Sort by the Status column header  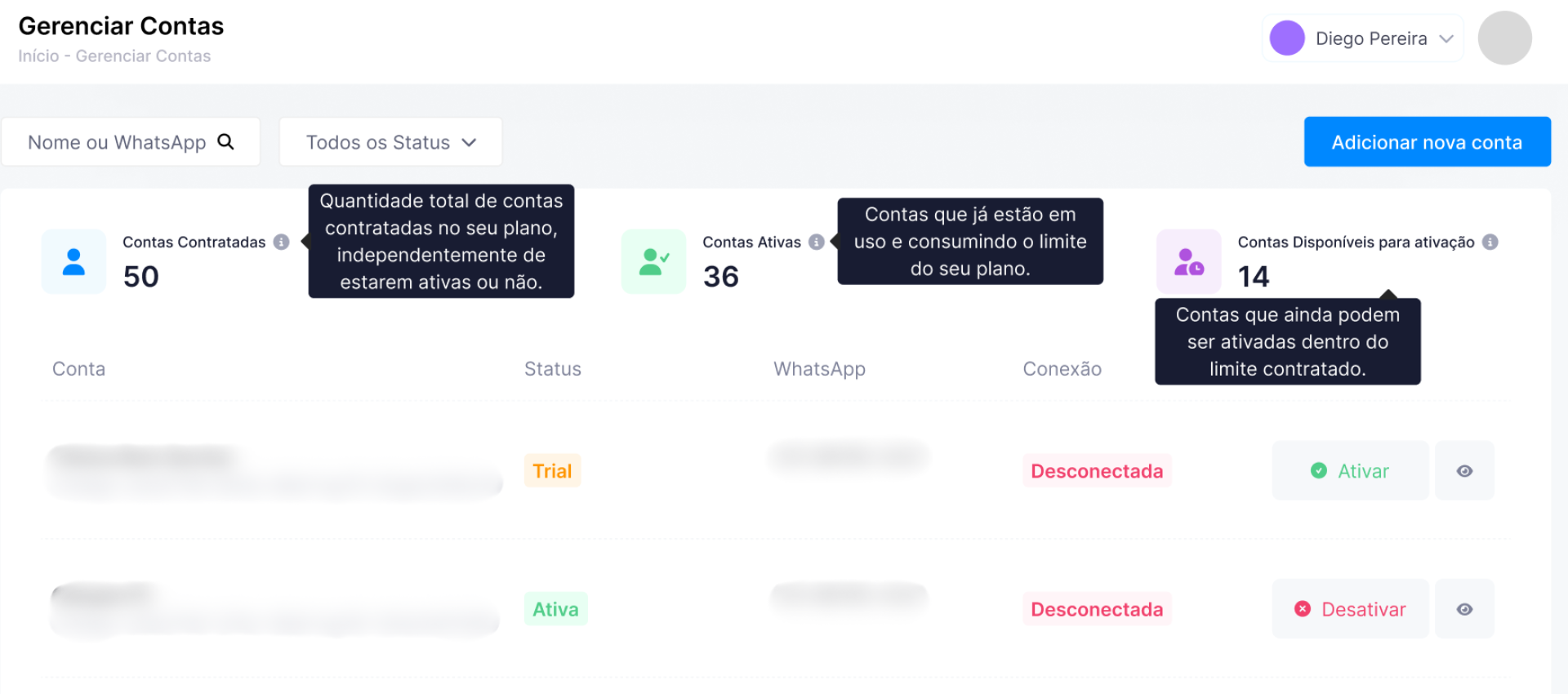click(x=552, y=369)
